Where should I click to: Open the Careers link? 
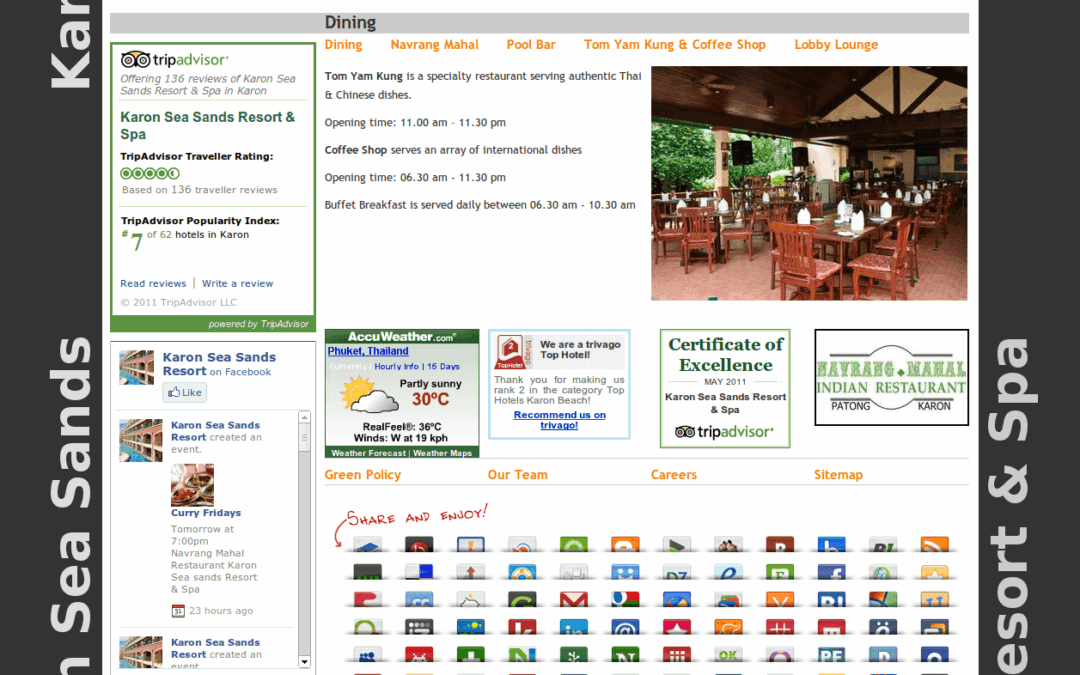pyautogui.click(x=674, y=475)
